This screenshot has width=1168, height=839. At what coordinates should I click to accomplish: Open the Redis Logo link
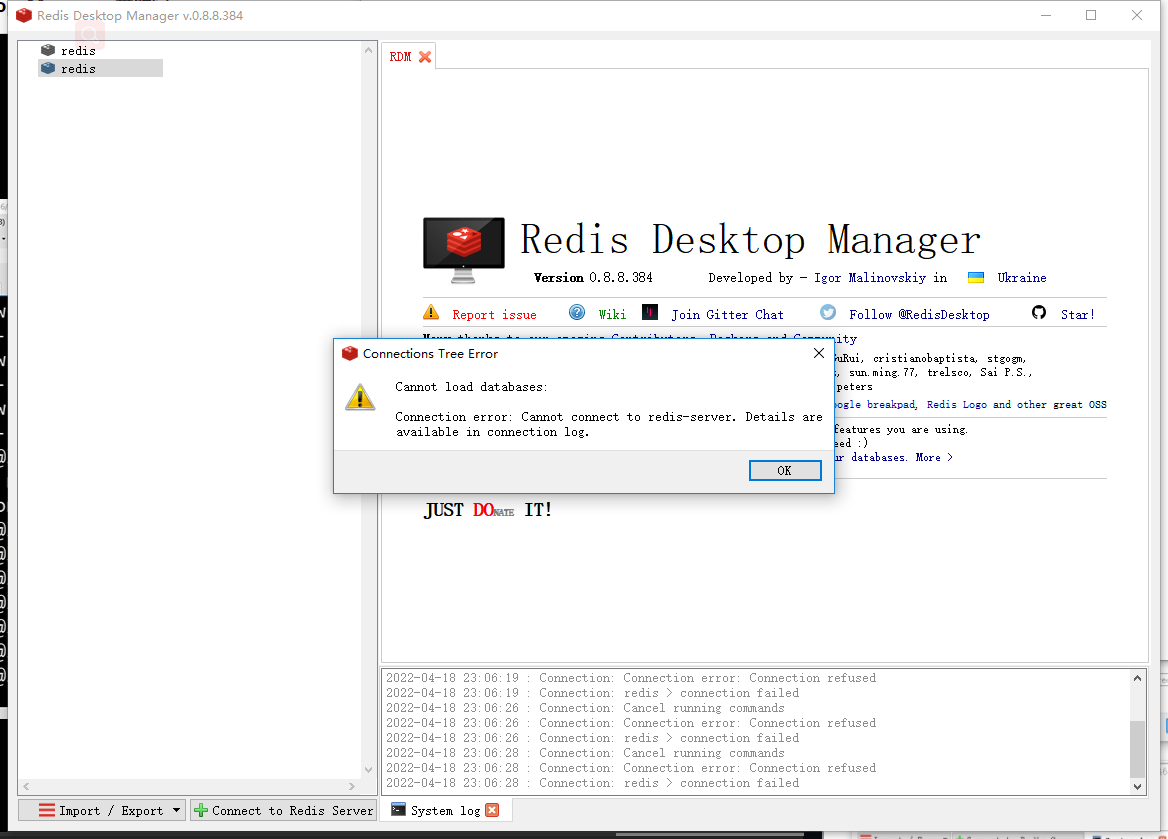click(956, 405)
